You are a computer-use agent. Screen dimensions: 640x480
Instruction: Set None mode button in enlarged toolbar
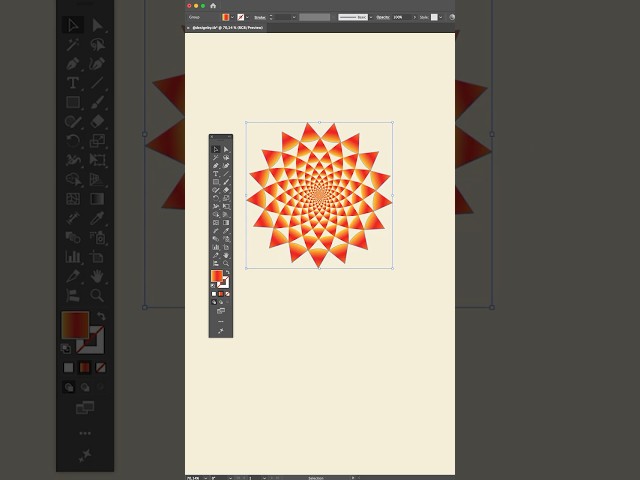[100, 368]
